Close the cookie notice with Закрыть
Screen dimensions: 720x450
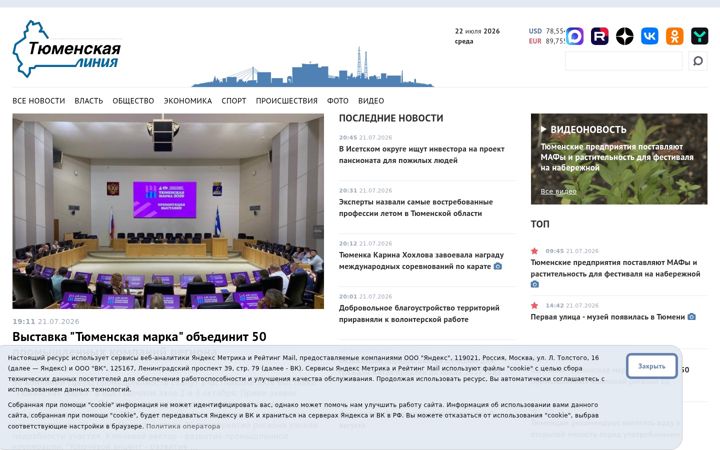click(x=652, y=366)
